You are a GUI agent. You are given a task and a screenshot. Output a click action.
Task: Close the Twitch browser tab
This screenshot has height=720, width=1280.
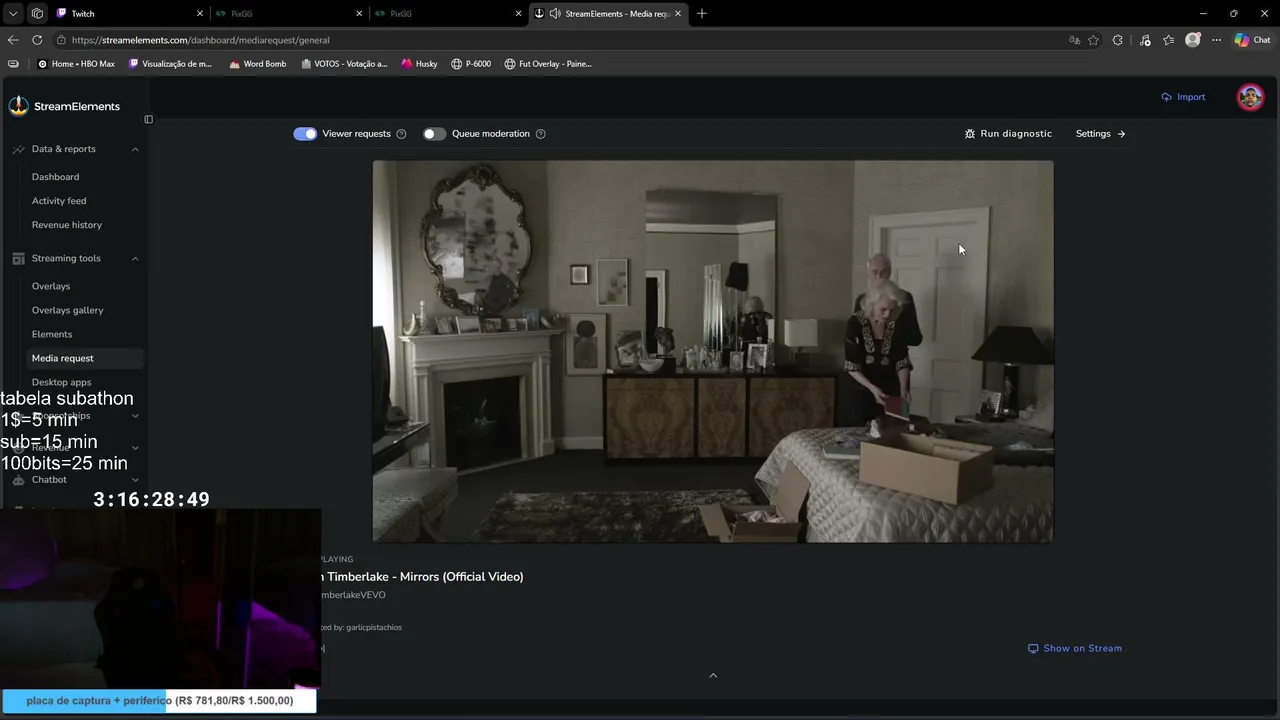pyautogui.click(x=199, y=14)
